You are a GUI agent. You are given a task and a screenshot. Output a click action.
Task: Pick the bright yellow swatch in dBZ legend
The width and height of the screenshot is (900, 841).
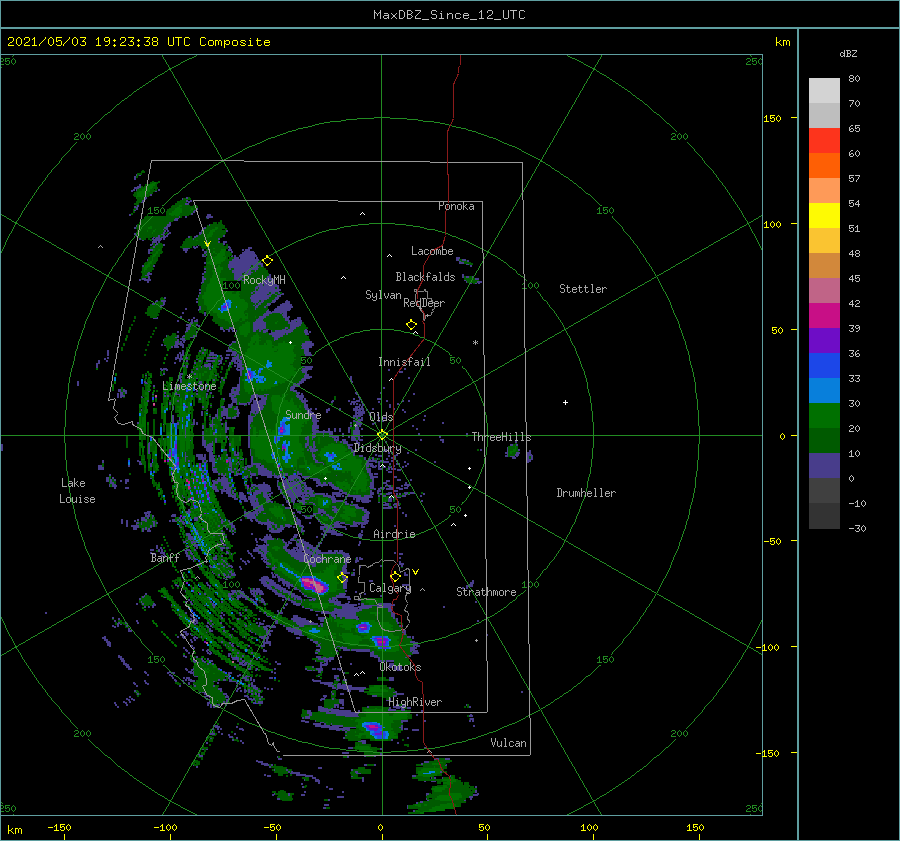pos(824,215)
